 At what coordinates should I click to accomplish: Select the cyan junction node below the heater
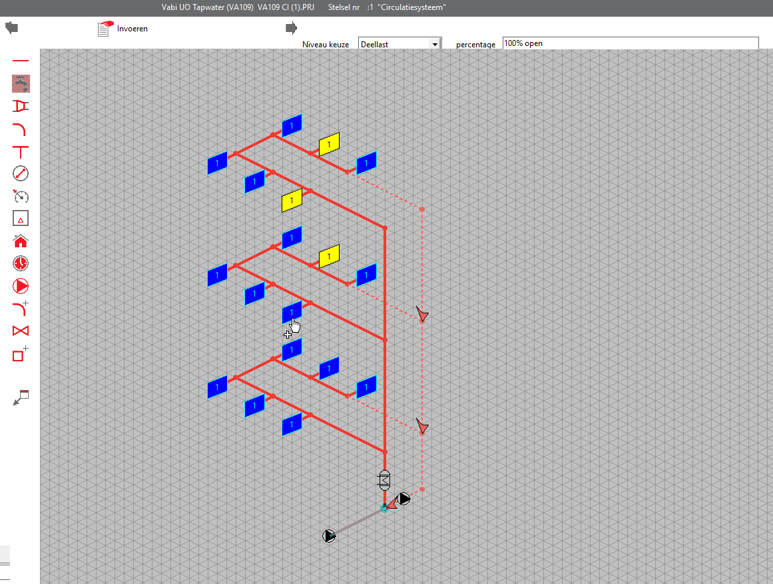pos(385,508)
